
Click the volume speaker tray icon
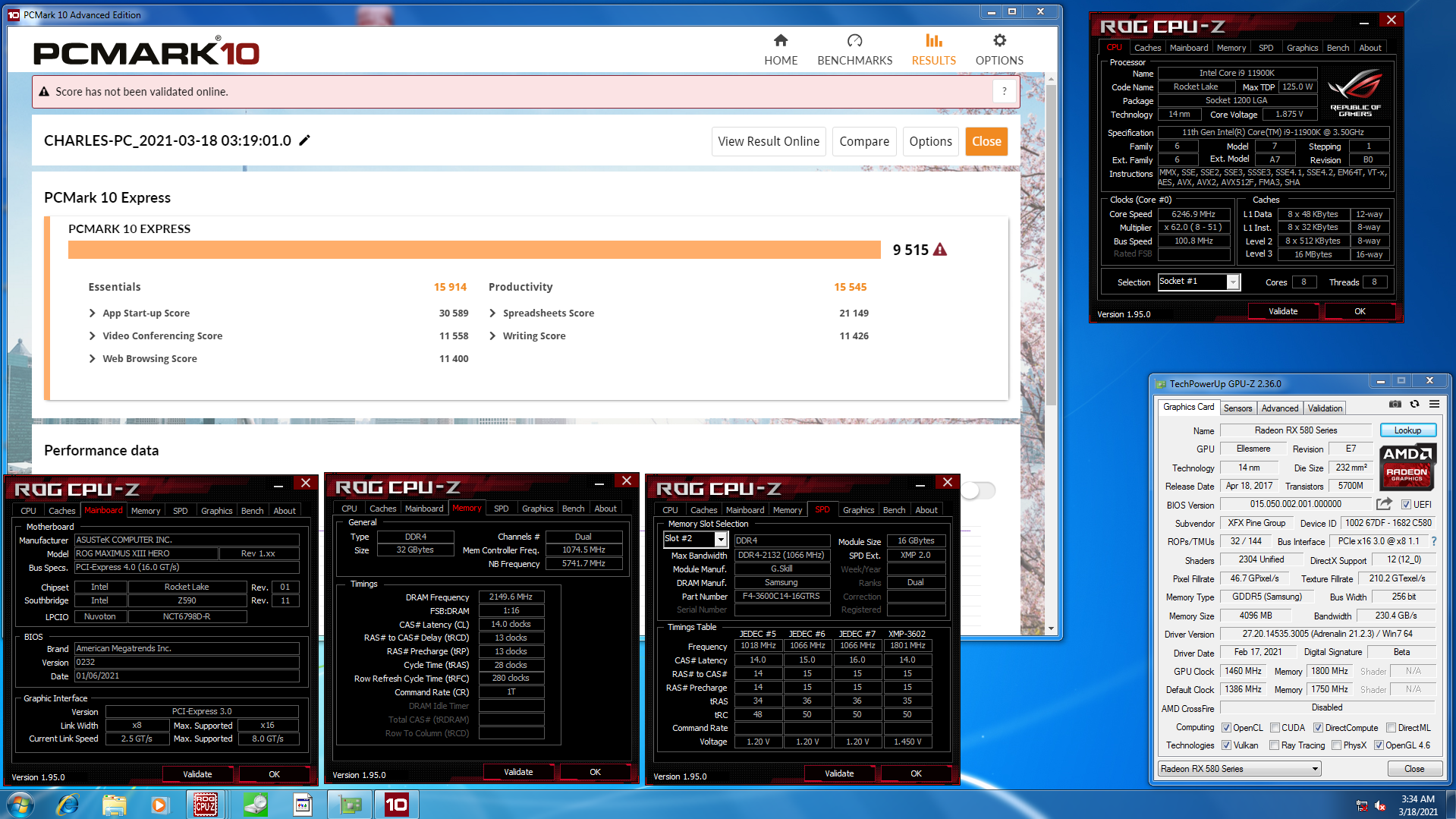pyautogui.click(x=1381, y=805)
